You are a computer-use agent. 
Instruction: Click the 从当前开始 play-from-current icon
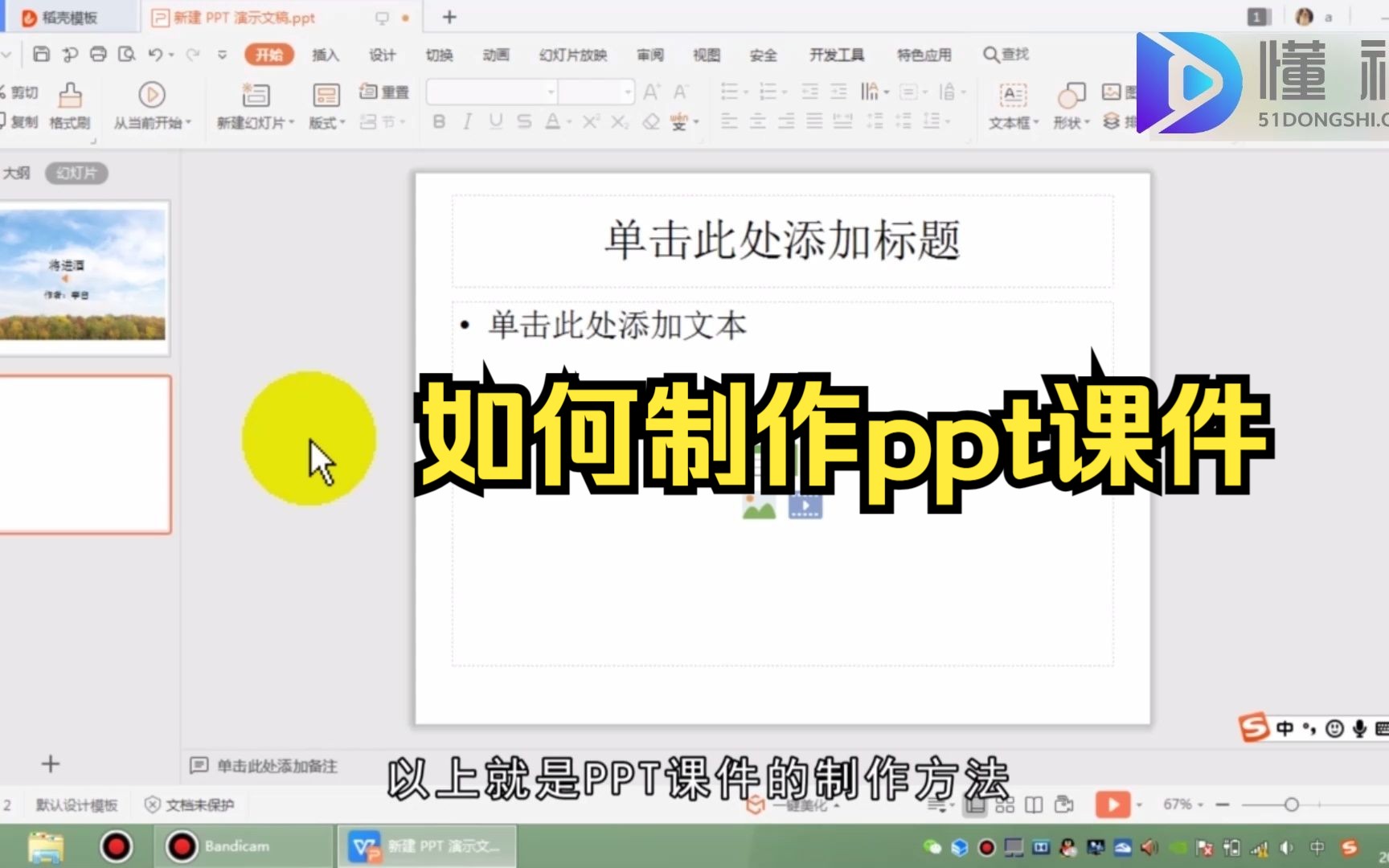point(151,95)
